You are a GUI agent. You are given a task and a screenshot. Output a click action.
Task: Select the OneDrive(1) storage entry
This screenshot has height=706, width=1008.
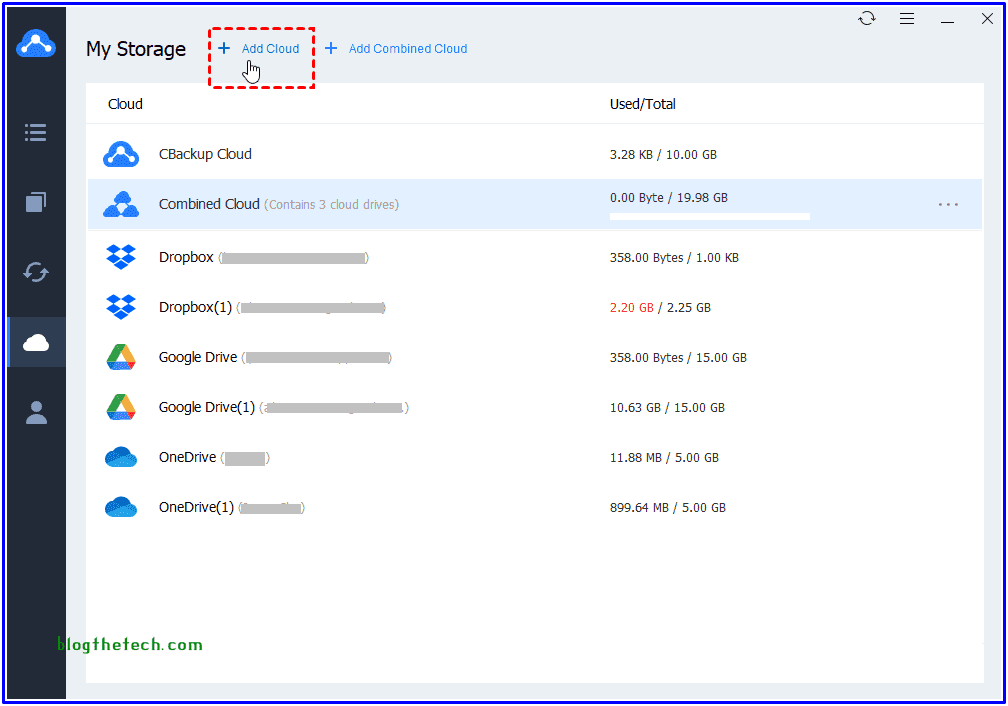tap(196, 508)
